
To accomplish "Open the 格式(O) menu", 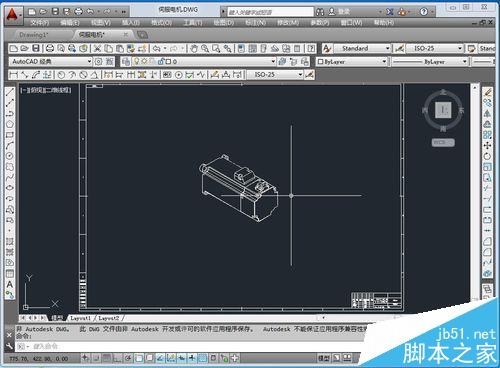I will coord(162,23).
